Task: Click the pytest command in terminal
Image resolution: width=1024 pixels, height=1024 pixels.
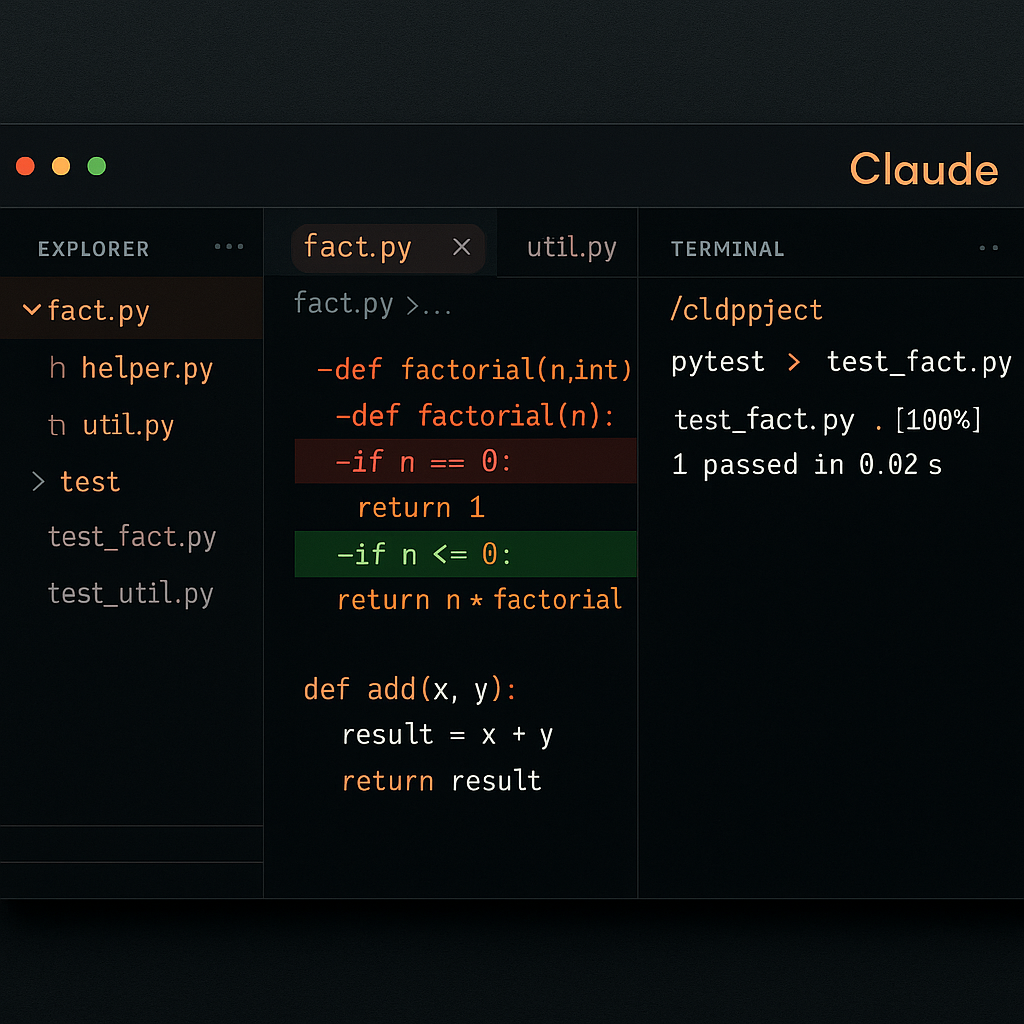Action: click(x=718, y=362)
